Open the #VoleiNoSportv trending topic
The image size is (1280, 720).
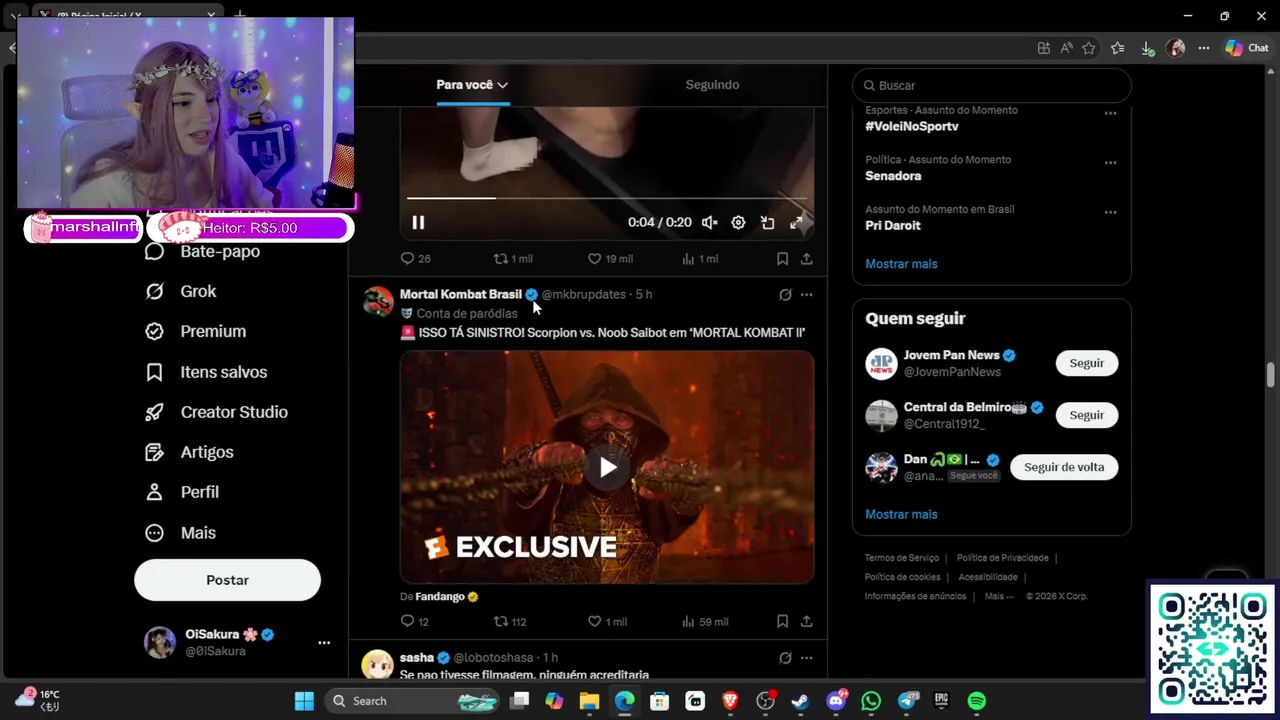coord(911,126)
